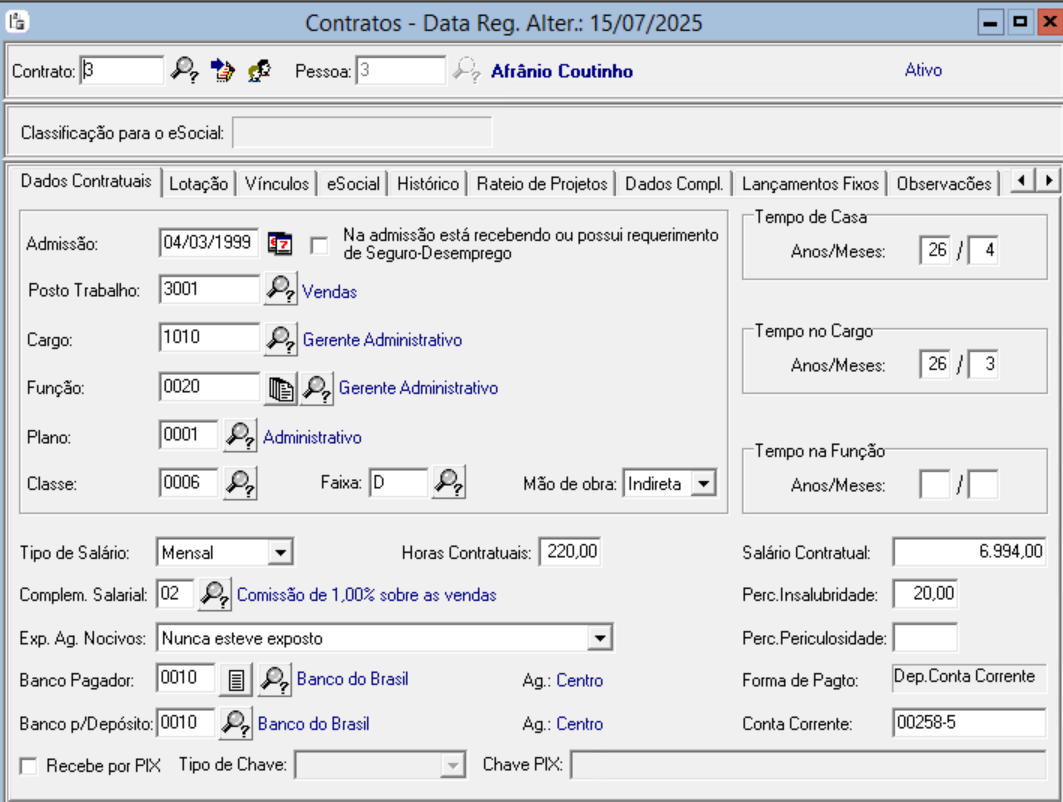Viewport: 1063px width, 802px height.
Task: Click the lookup icon for Complem. Salarial
Action: (x=215, y=594)
